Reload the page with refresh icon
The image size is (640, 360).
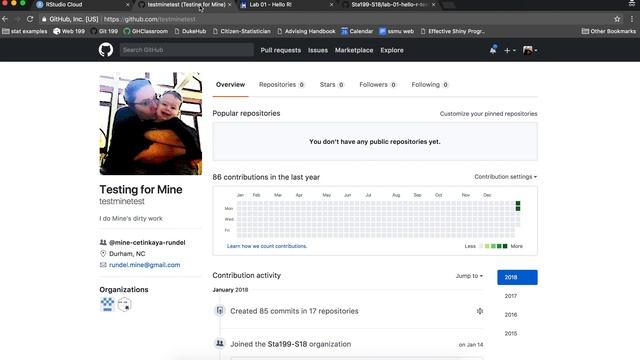pyautogui.click(x=30, y=19)
